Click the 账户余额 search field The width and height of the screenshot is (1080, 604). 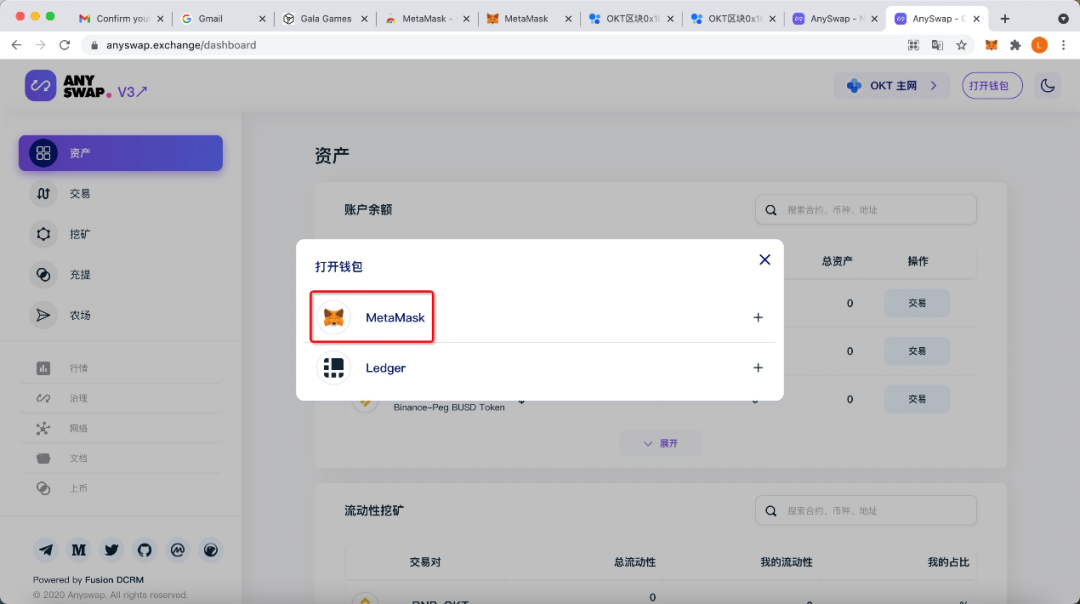click(866, 209)
